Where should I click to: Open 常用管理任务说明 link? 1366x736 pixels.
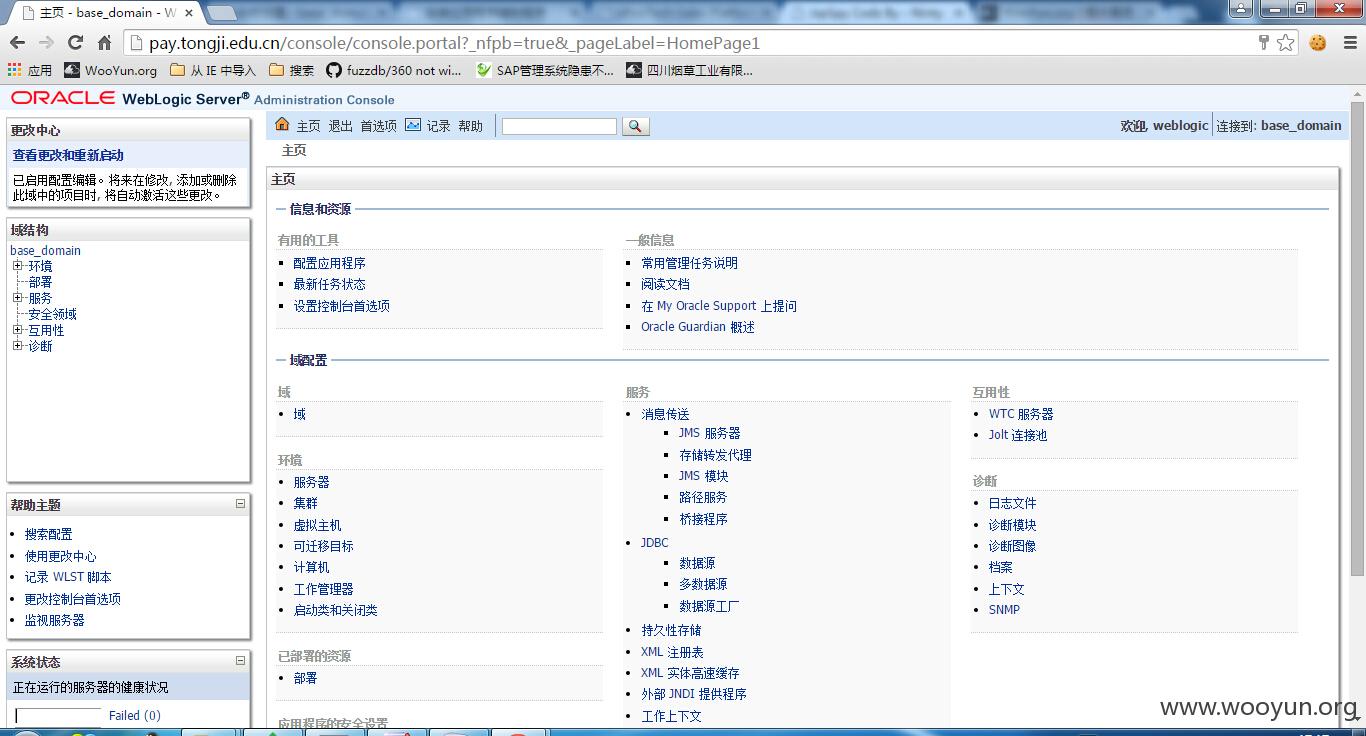coord(689,263)
